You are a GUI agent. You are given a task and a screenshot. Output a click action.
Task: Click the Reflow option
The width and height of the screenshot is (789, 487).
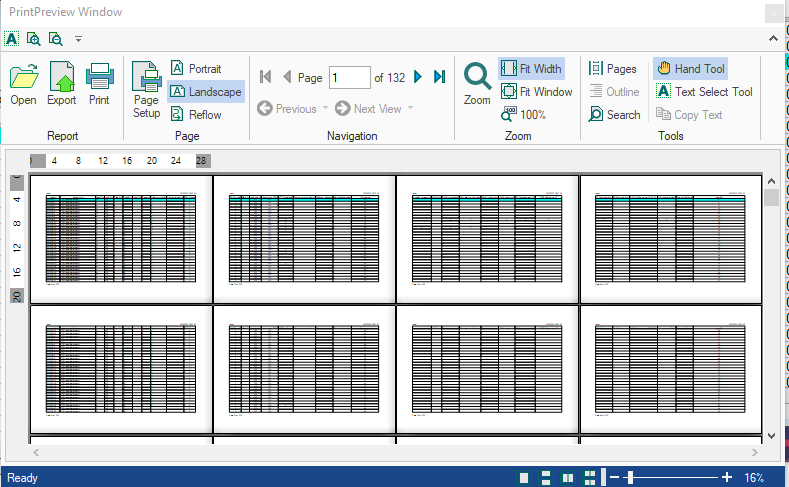[x=196, y=115]
